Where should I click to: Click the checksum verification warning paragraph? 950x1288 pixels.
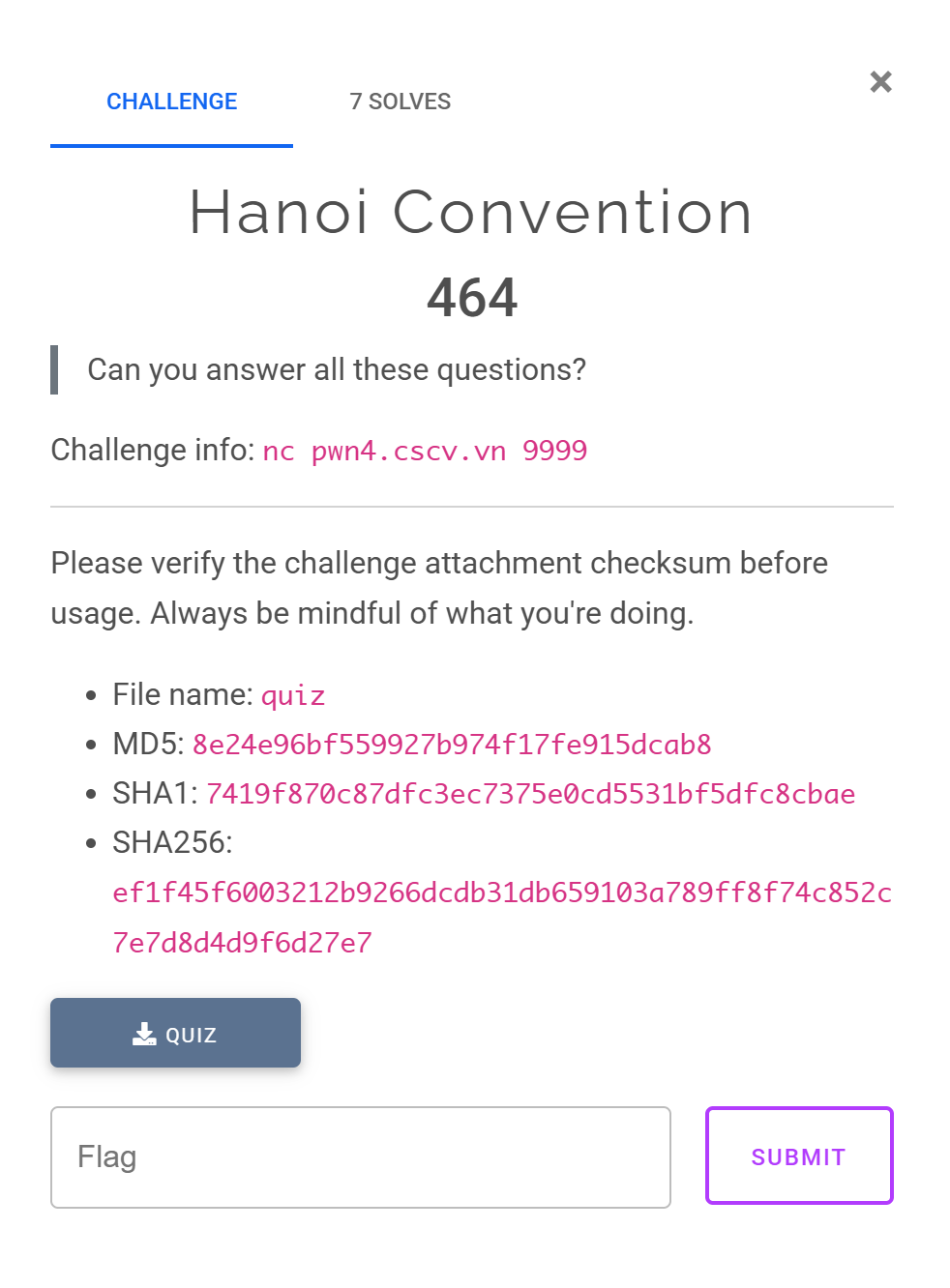(x=439, y=588)
